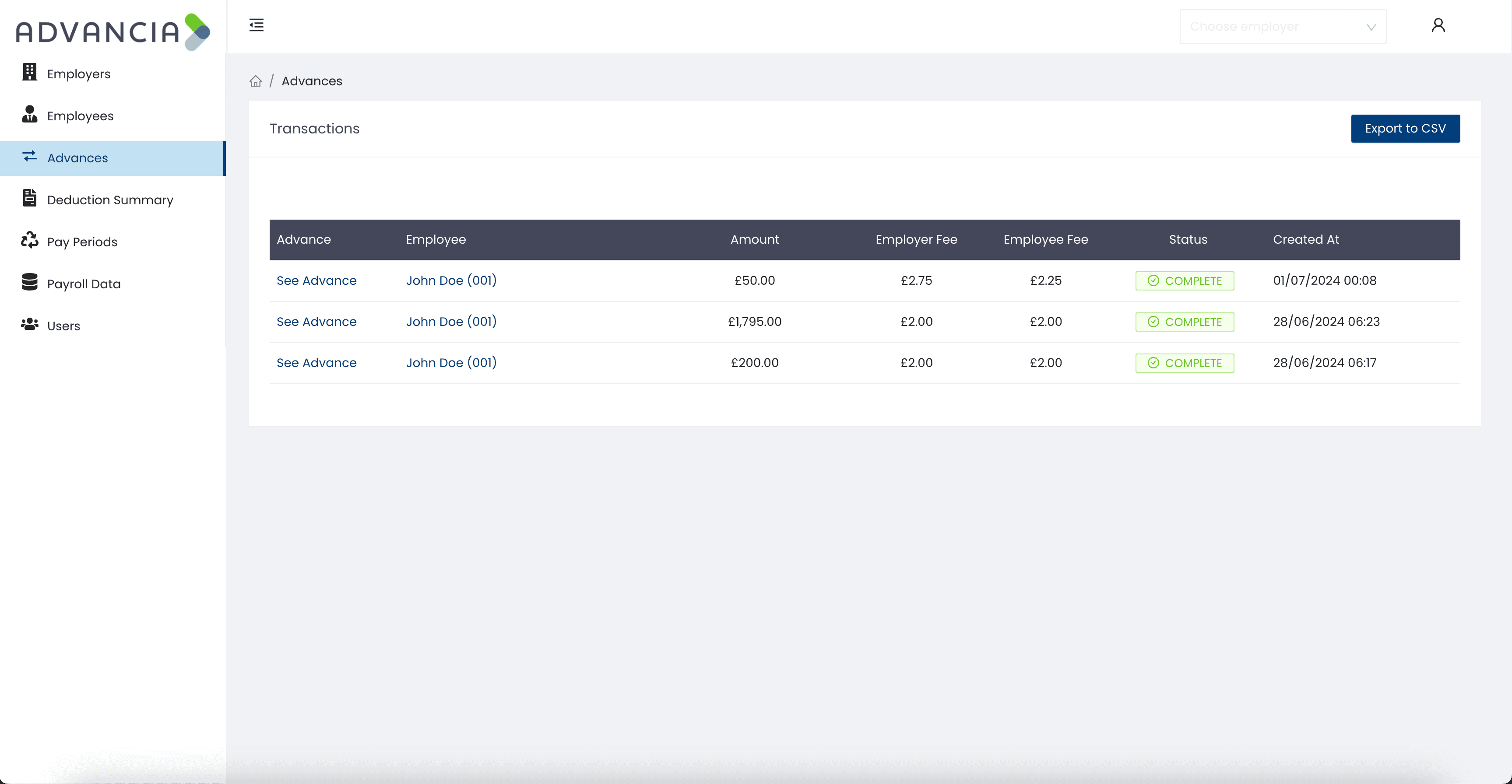This screenshot has width=1512, height=784.
Task: Click the check-circle icon in the £200.00 row's badge
Action: click(1153, 363)
